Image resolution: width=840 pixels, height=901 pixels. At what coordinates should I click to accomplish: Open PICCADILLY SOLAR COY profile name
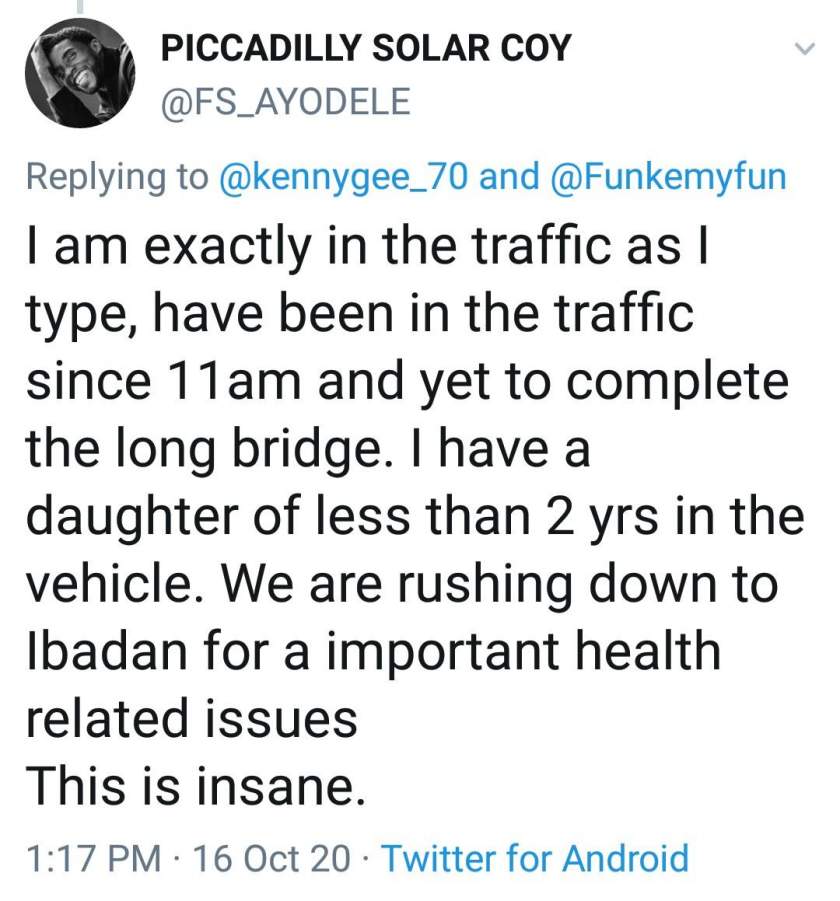coord(366,48)
